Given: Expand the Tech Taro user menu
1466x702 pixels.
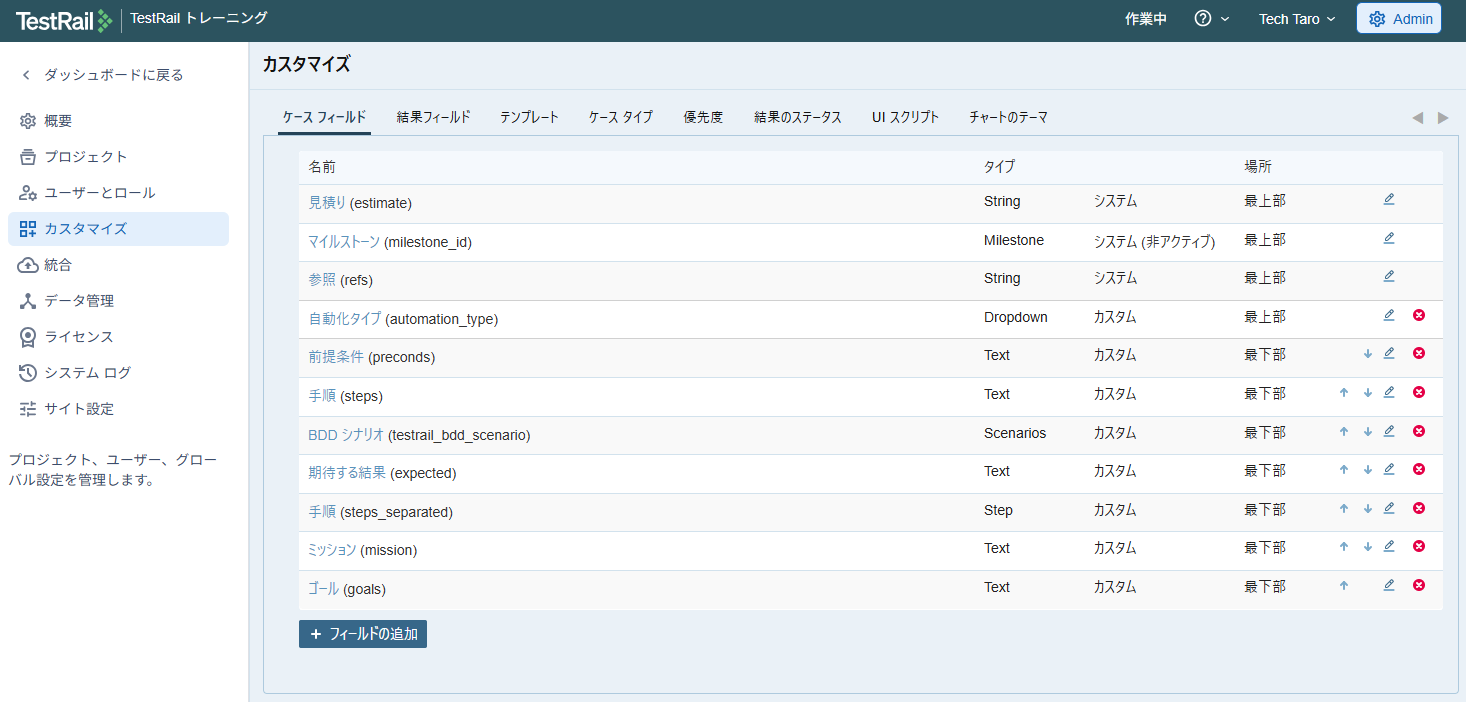Looking at the screenshot, I should [x=1296, y=19].
